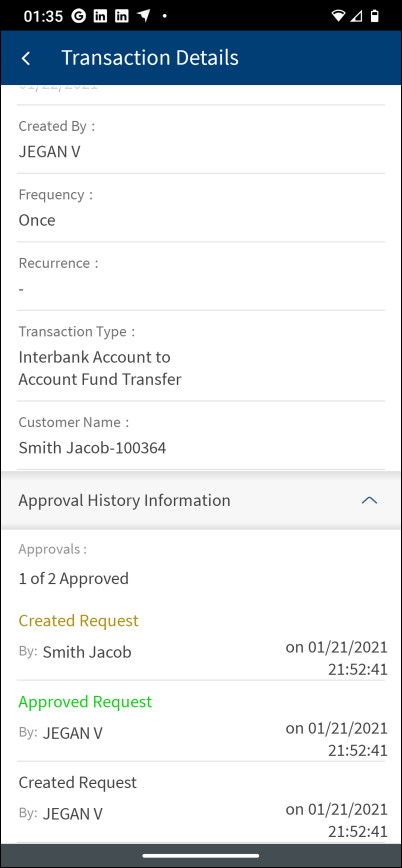Screen dimensions: 402x868
Task: Tap 1 of 2 Approved text
Action: coord(74,578)
